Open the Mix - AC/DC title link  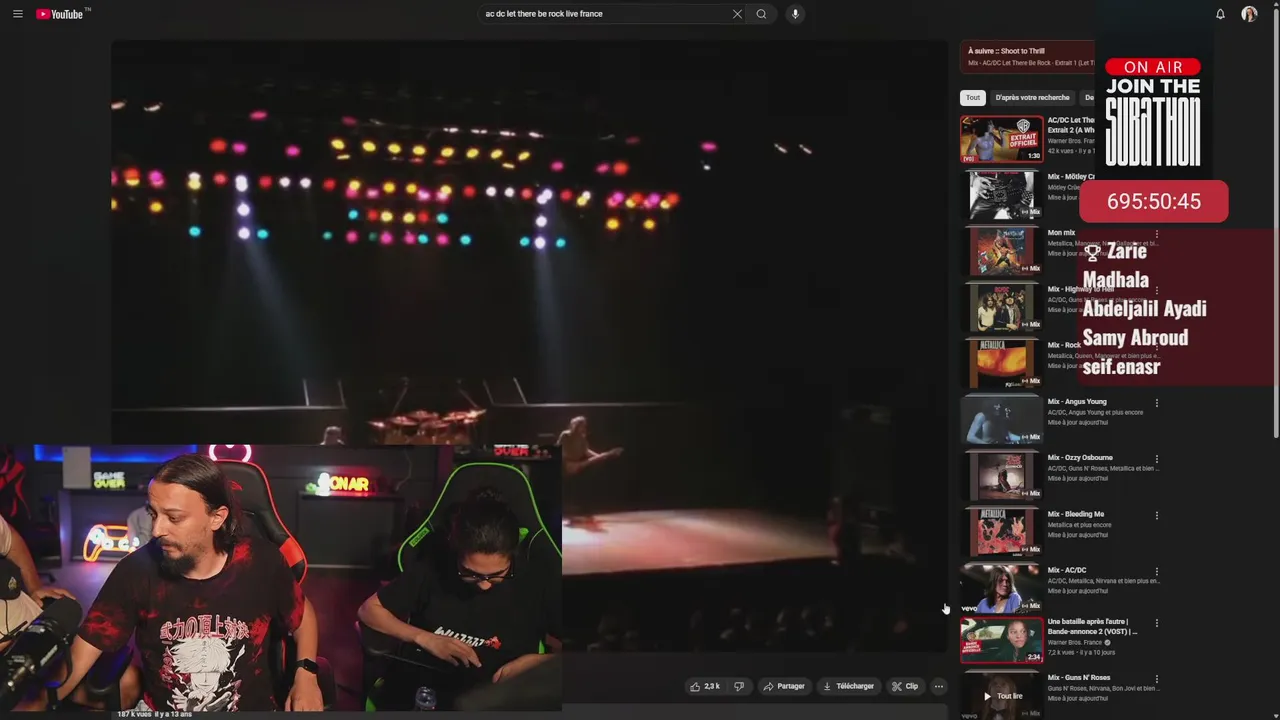[x=1067, y=570]
